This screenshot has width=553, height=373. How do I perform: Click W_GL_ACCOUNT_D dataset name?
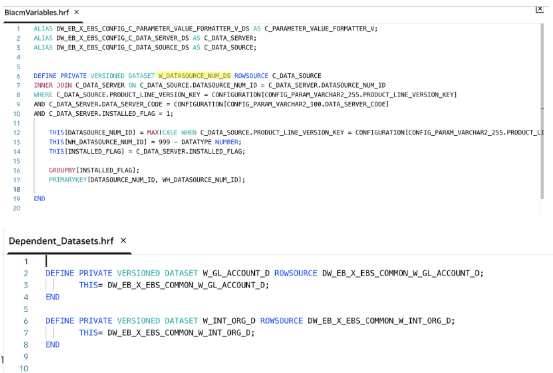pyautogui.click(x=236, y=273)
